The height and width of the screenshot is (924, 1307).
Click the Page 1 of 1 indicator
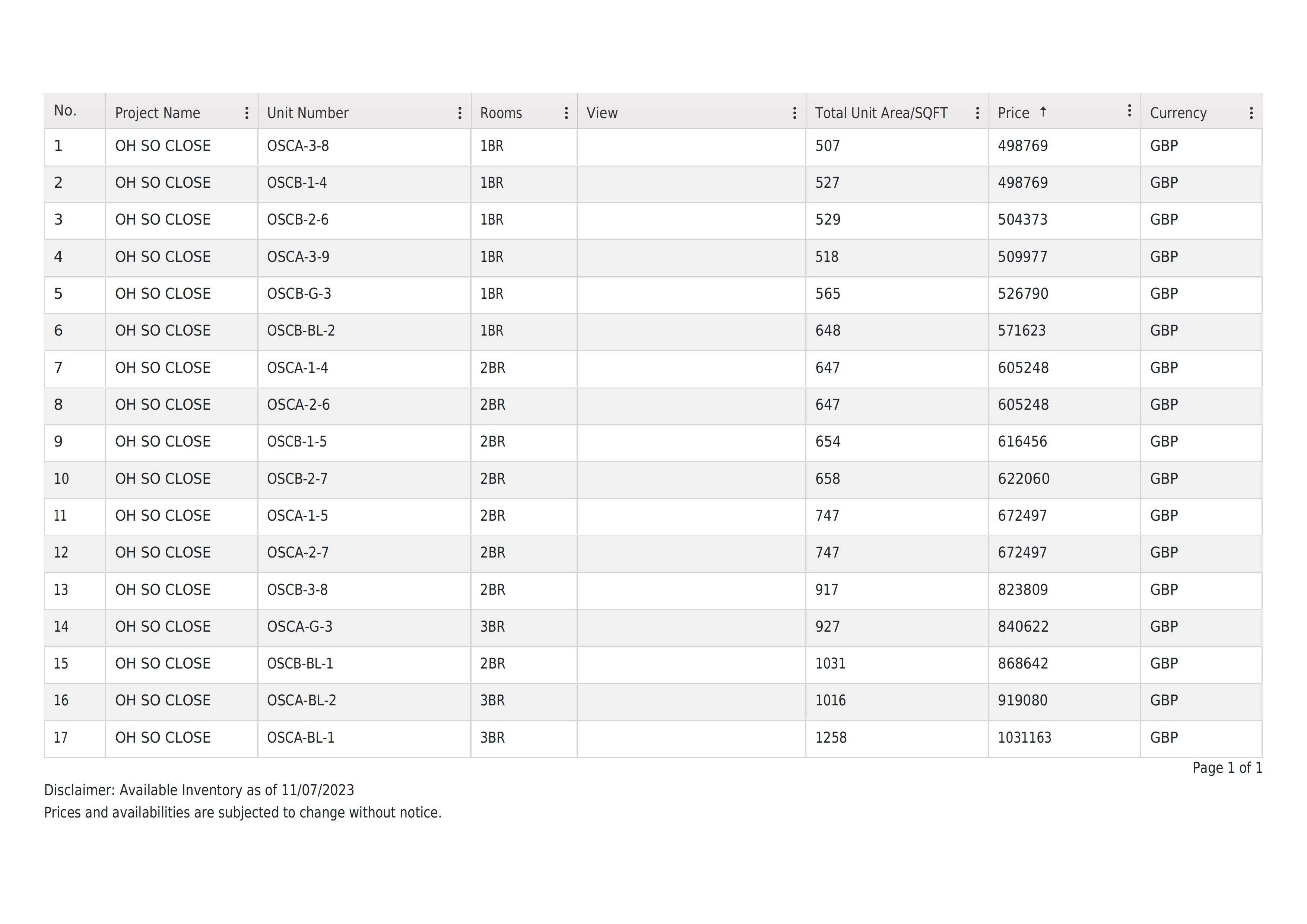pyautogui.click(x=1227, y=768)
